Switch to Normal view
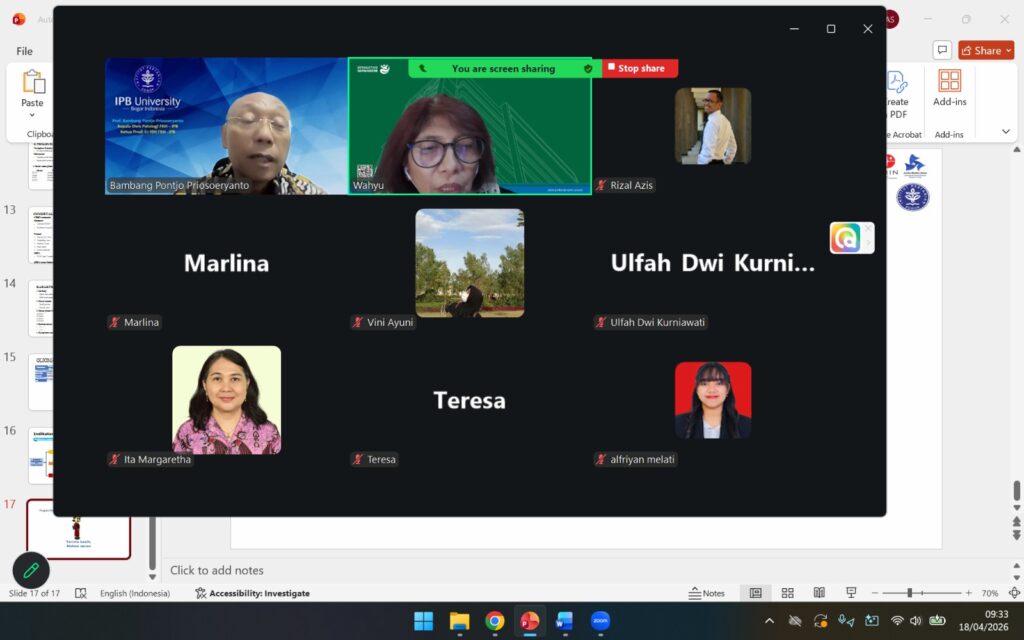This screenshot has height=640, width=1024. click(x=756, y=593)
